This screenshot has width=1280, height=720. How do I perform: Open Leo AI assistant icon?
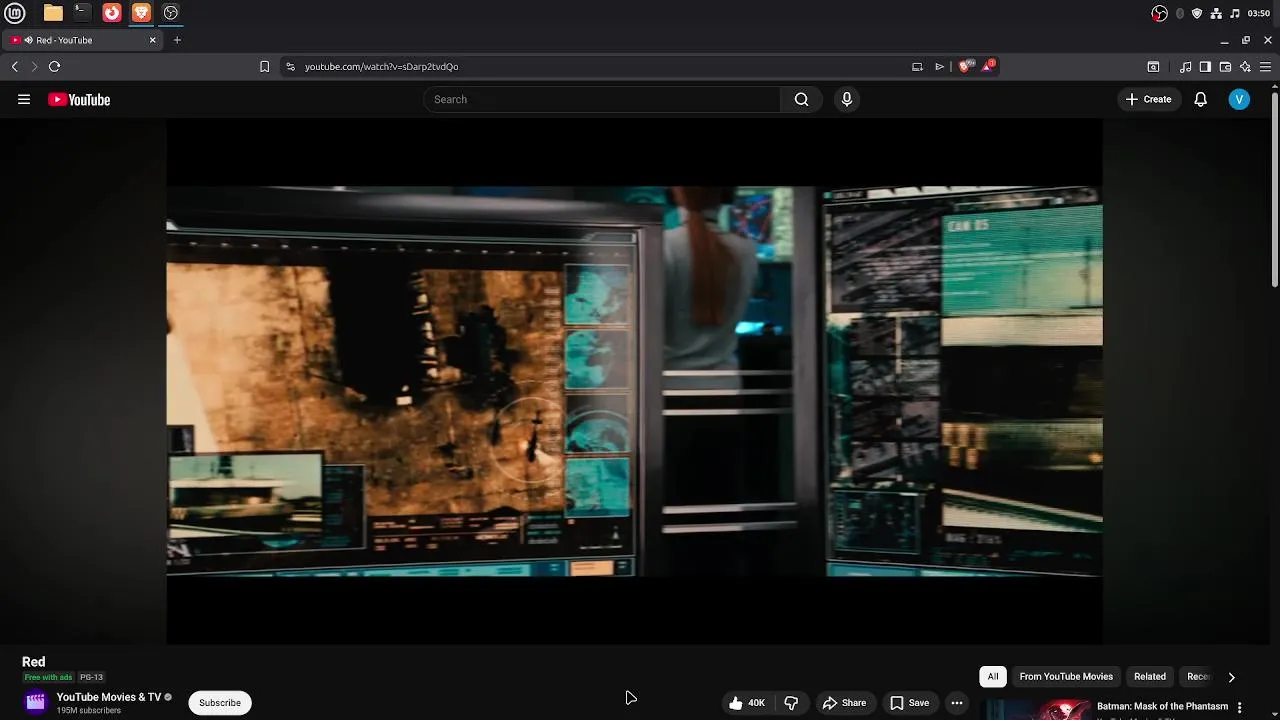[1245, 67]
